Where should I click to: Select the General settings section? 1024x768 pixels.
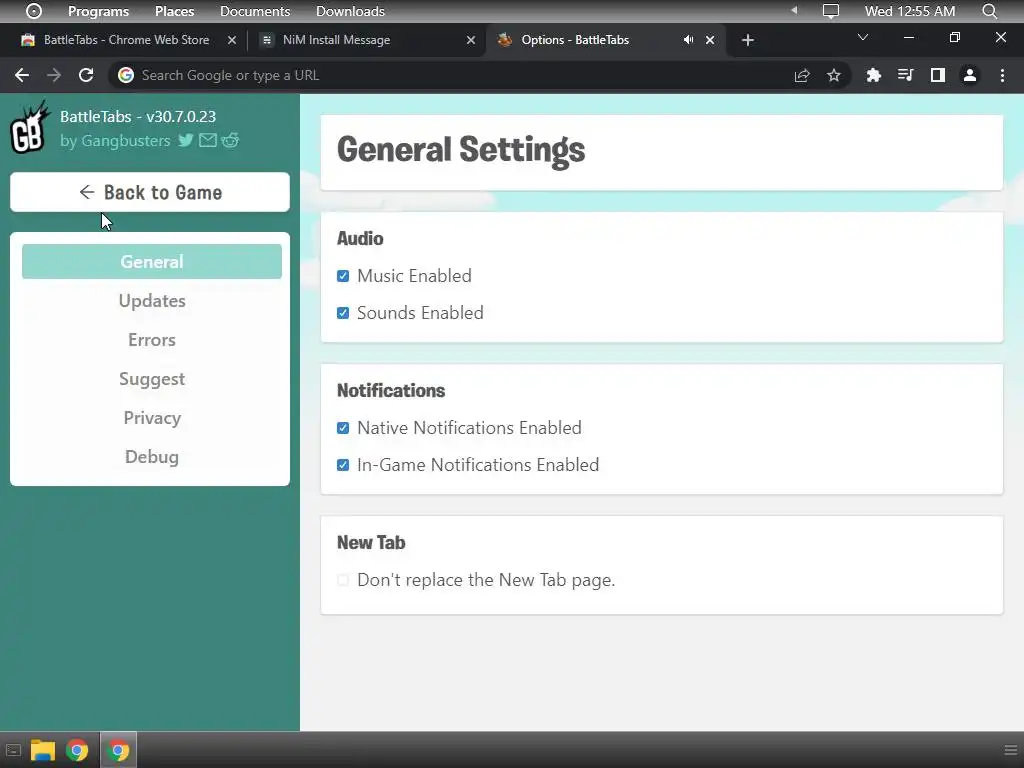152,261
